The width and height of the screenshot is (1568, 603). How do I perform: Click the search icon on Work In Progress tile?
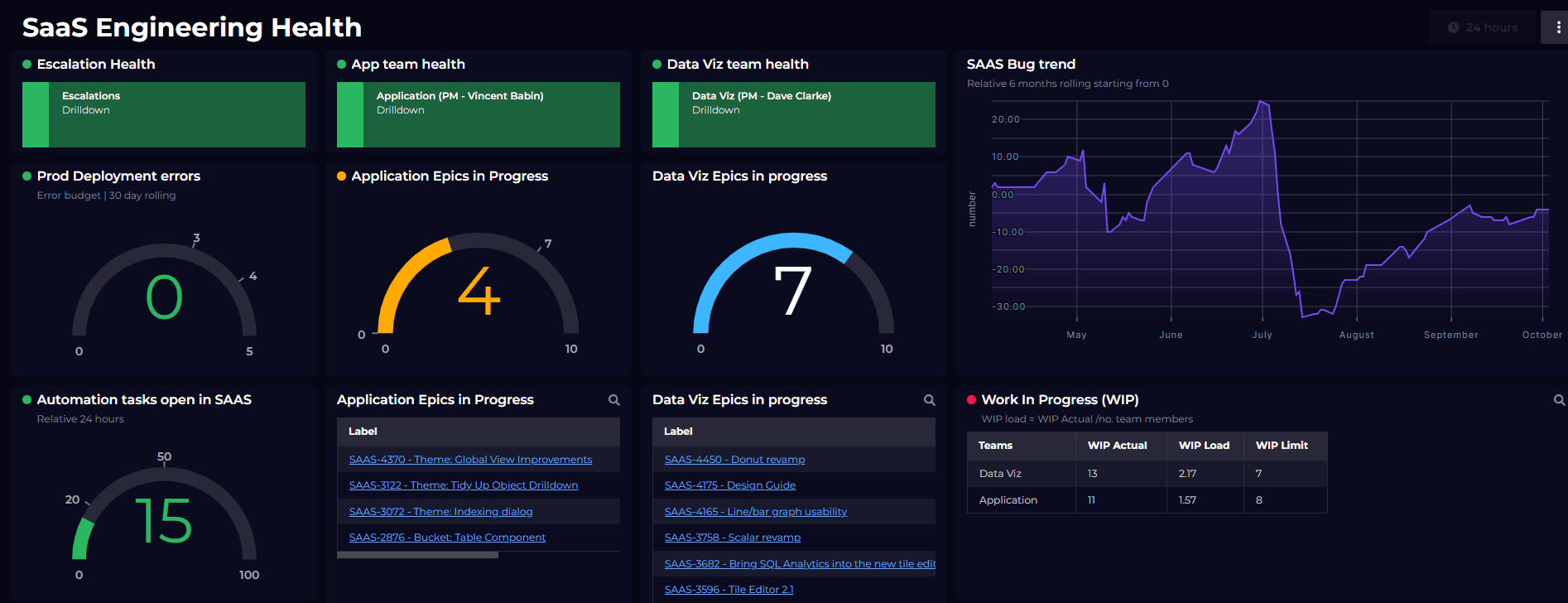pyautogui.click(x=1559, y=400)
